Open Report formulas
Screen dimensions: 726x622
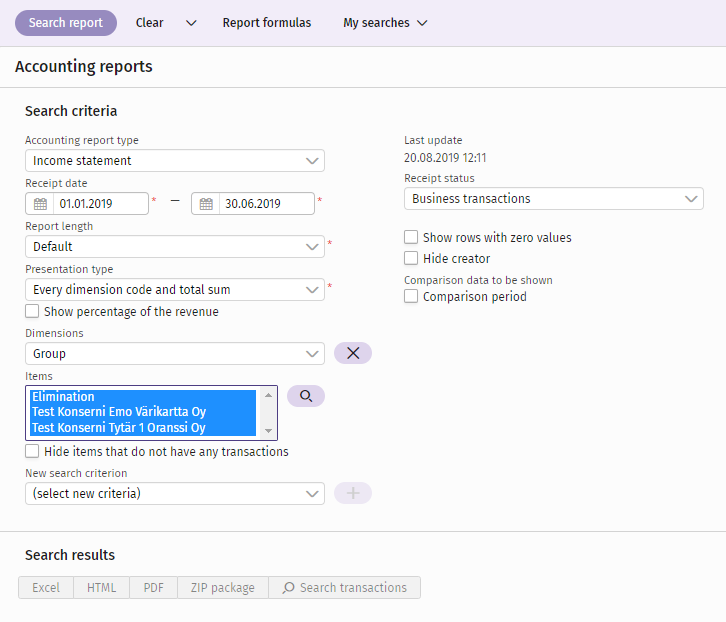coord(267,23)
